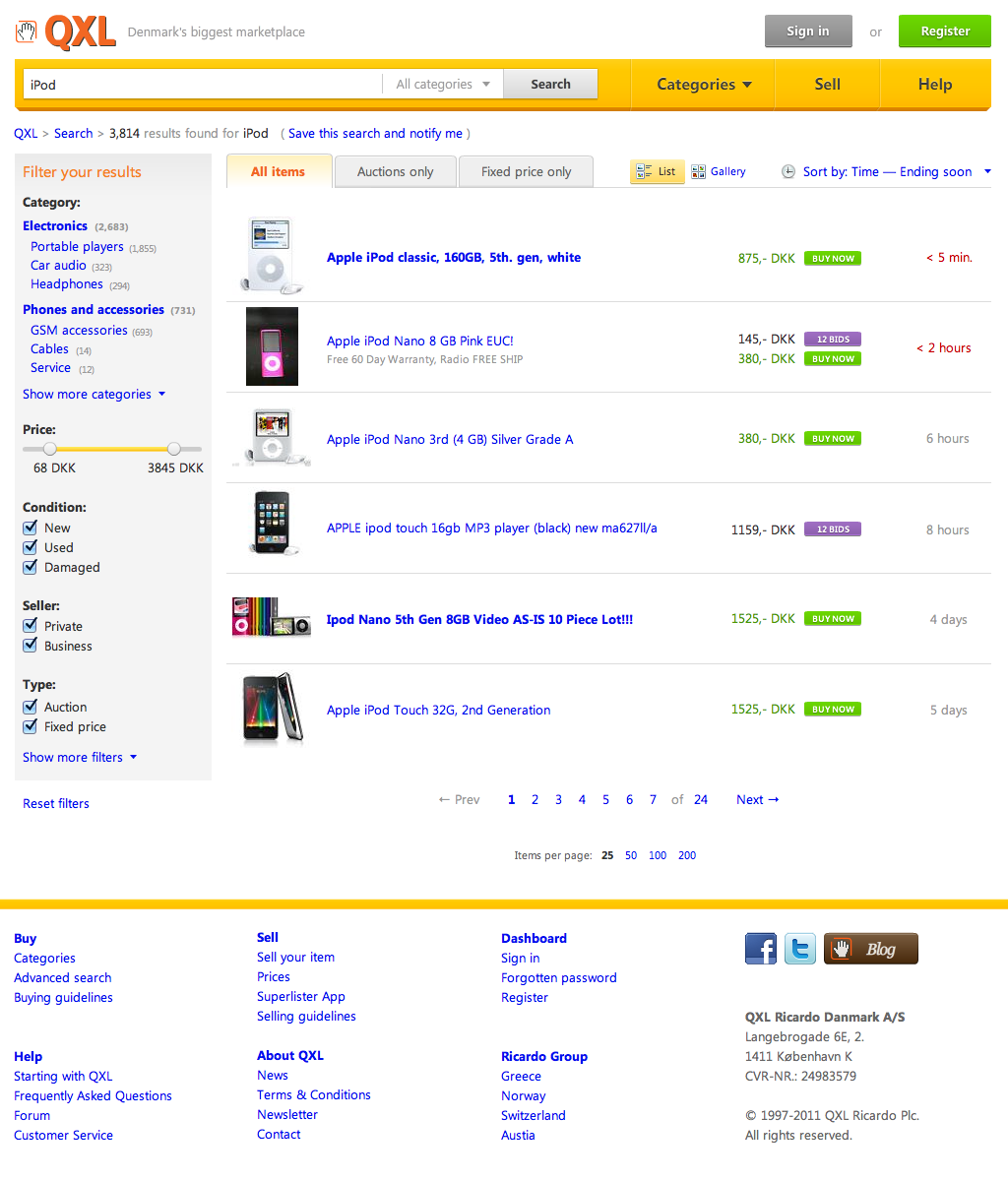Open the Facebook page icon
Image resolution: width=1008 pixels, height=1181 pixels.
(x=761, y=949)
